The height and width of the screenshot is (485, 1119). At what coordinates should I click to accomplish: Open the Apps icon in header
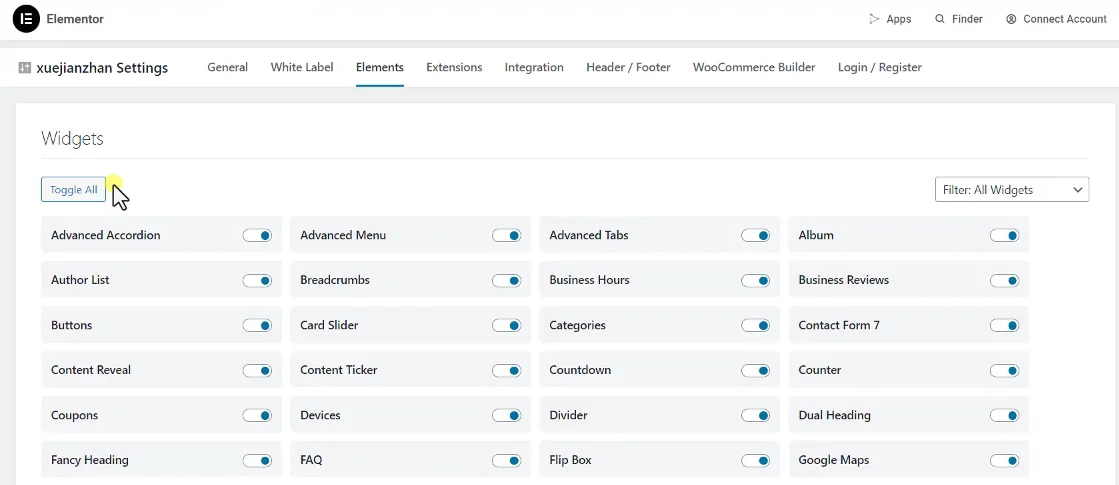click(874, 19)
